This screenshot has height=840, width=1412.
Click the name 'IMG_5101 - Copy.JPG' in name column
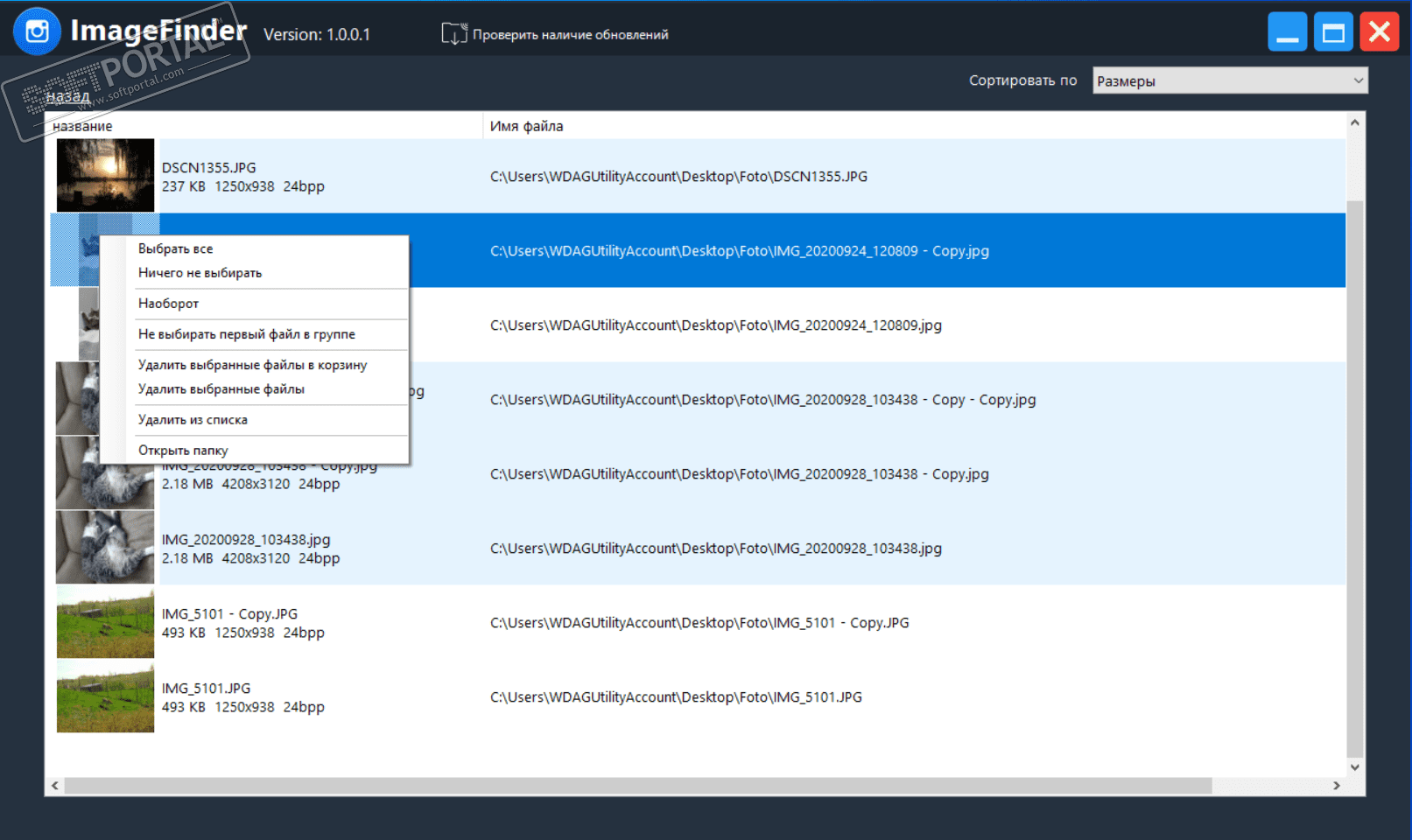229,614
